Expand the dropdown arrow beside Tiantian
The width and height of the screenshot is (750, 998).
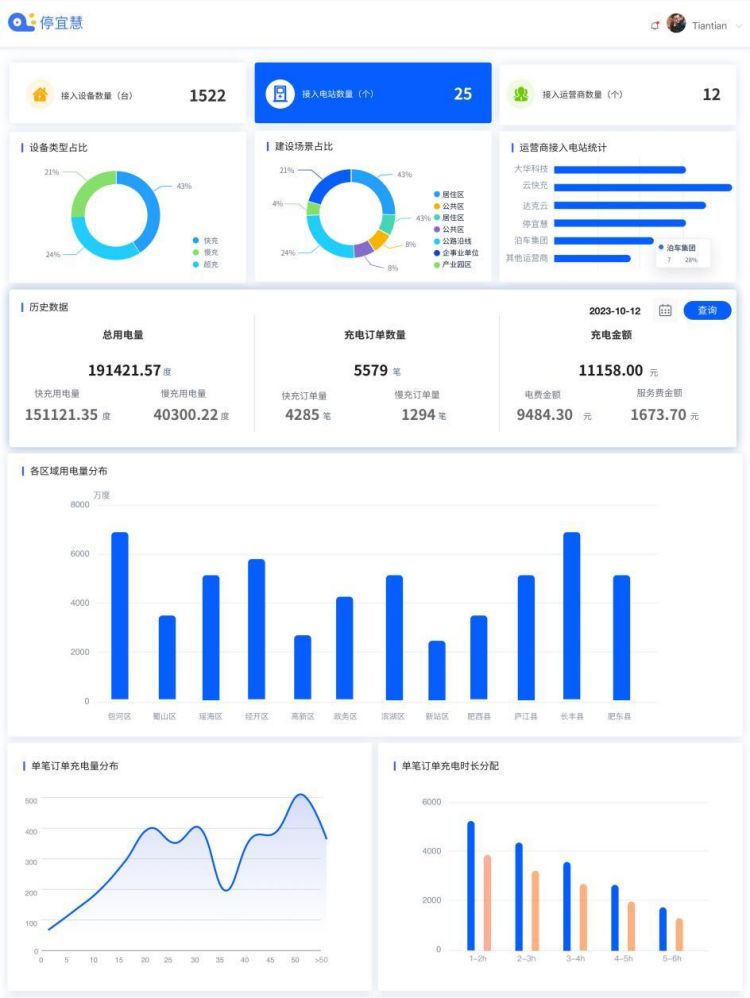[x=739, y=26]
